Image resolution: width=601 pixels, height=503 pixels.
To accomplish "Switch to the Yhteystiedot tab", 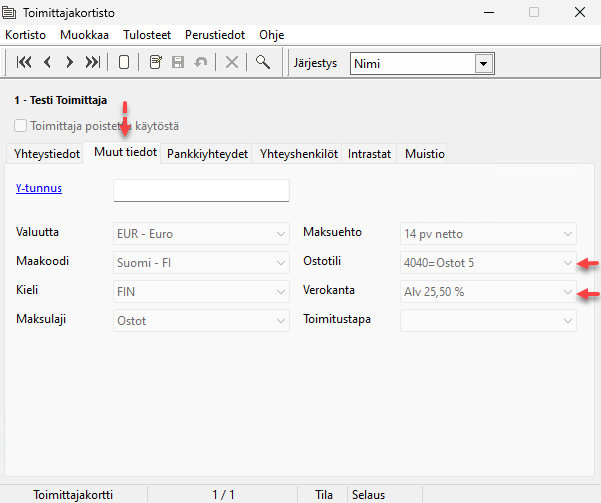I will [47, 154].
